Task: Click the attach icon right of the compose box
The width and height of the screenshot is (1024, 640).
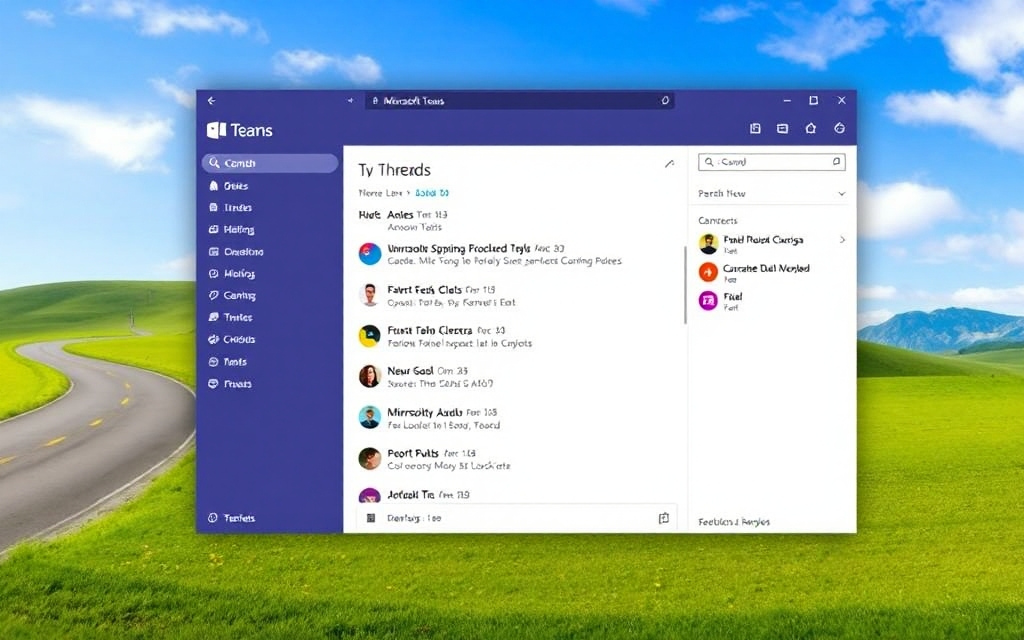Action: (664, 518)
